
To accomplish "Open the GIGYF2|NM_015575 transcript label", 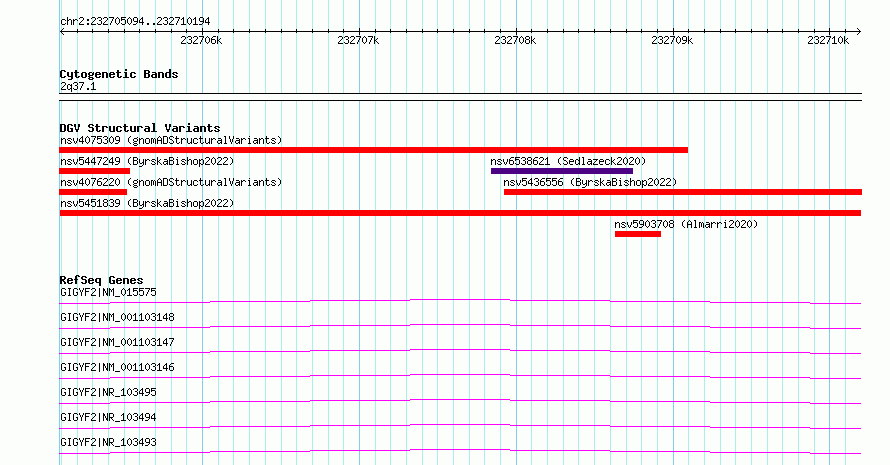I will pyautogui.click(x=108, y=292).
